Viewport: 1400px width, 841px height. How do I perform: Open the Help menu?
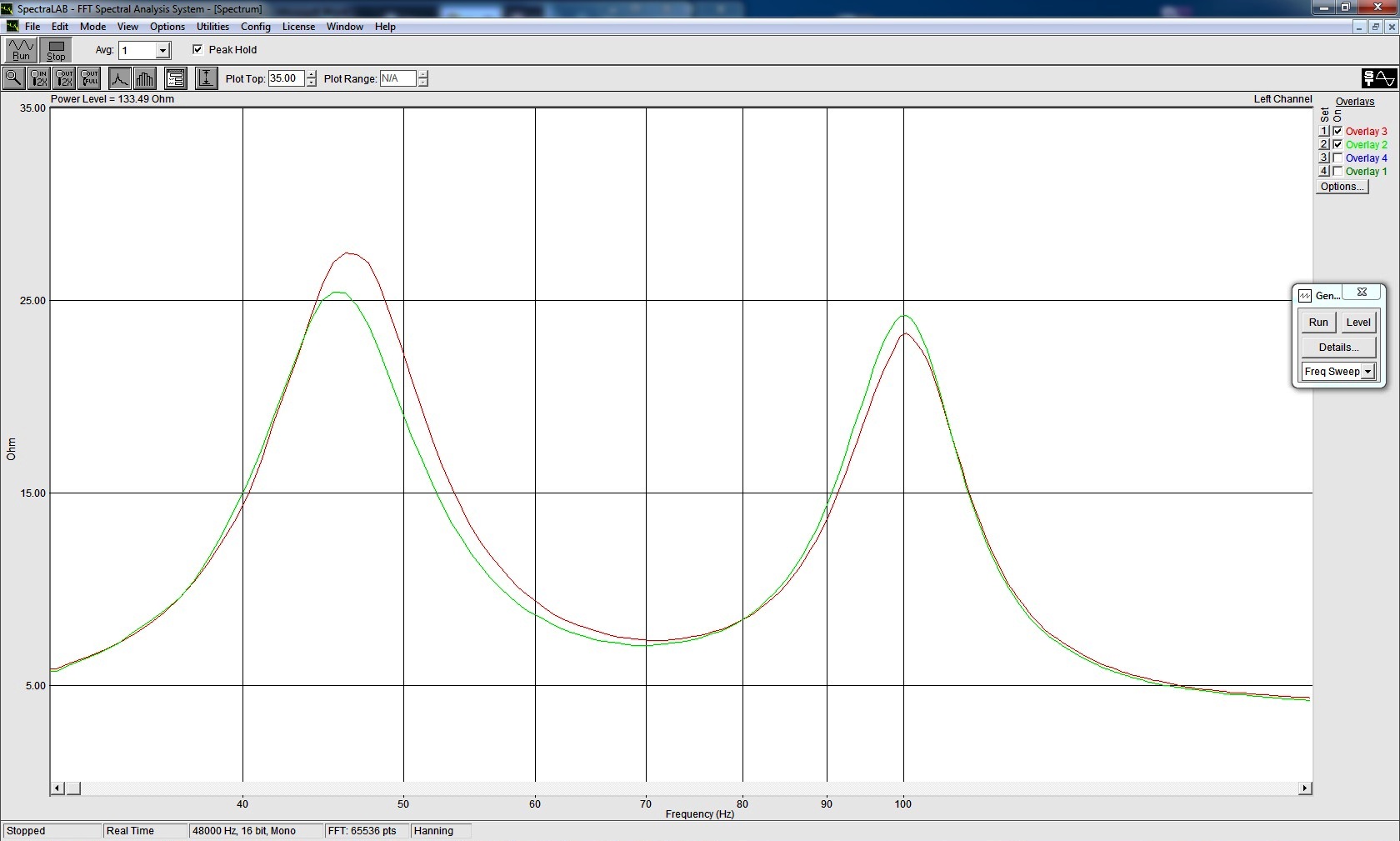click(x=385, y=27)
